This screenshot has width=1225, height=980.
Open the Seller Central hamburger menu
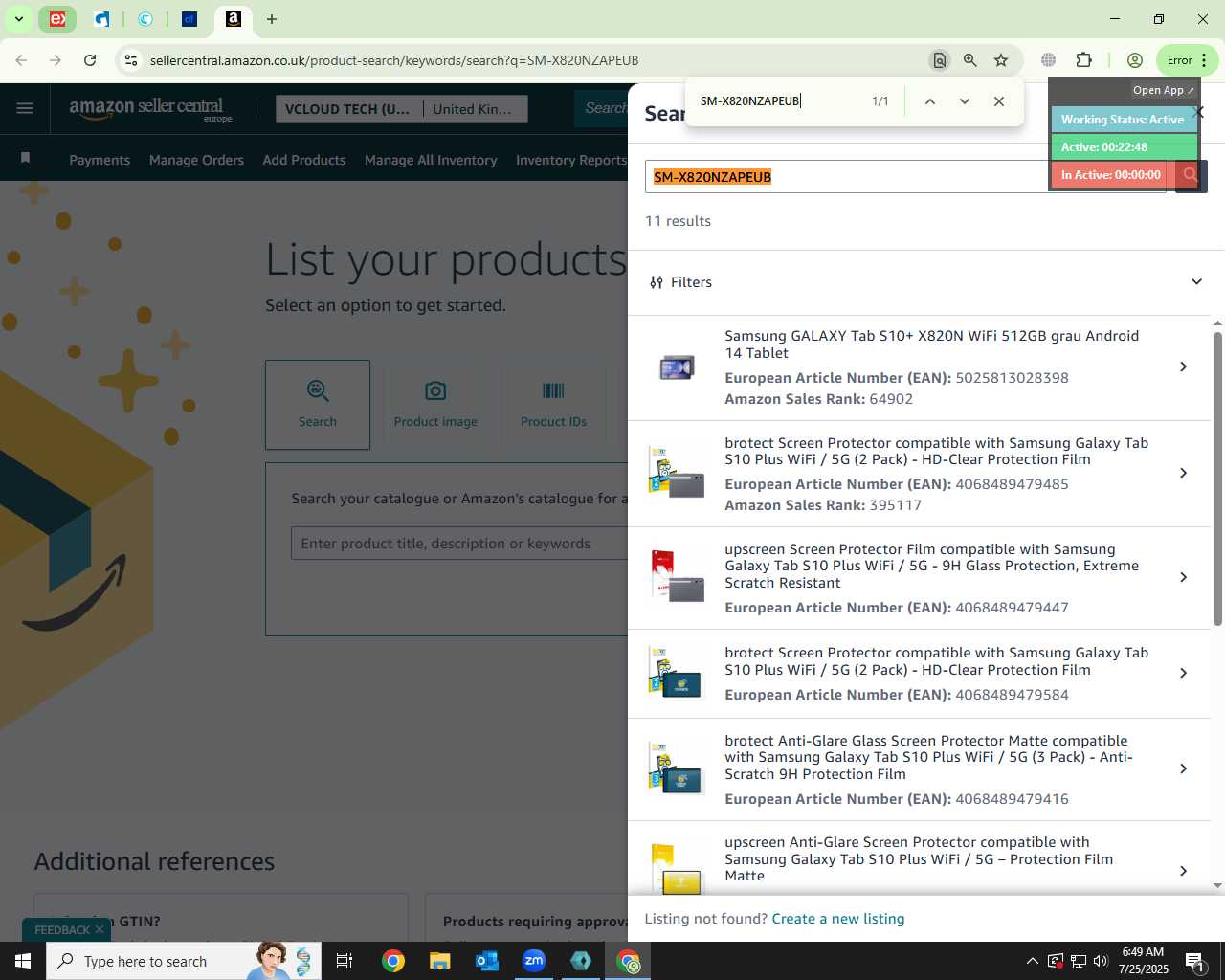(25, 108)
